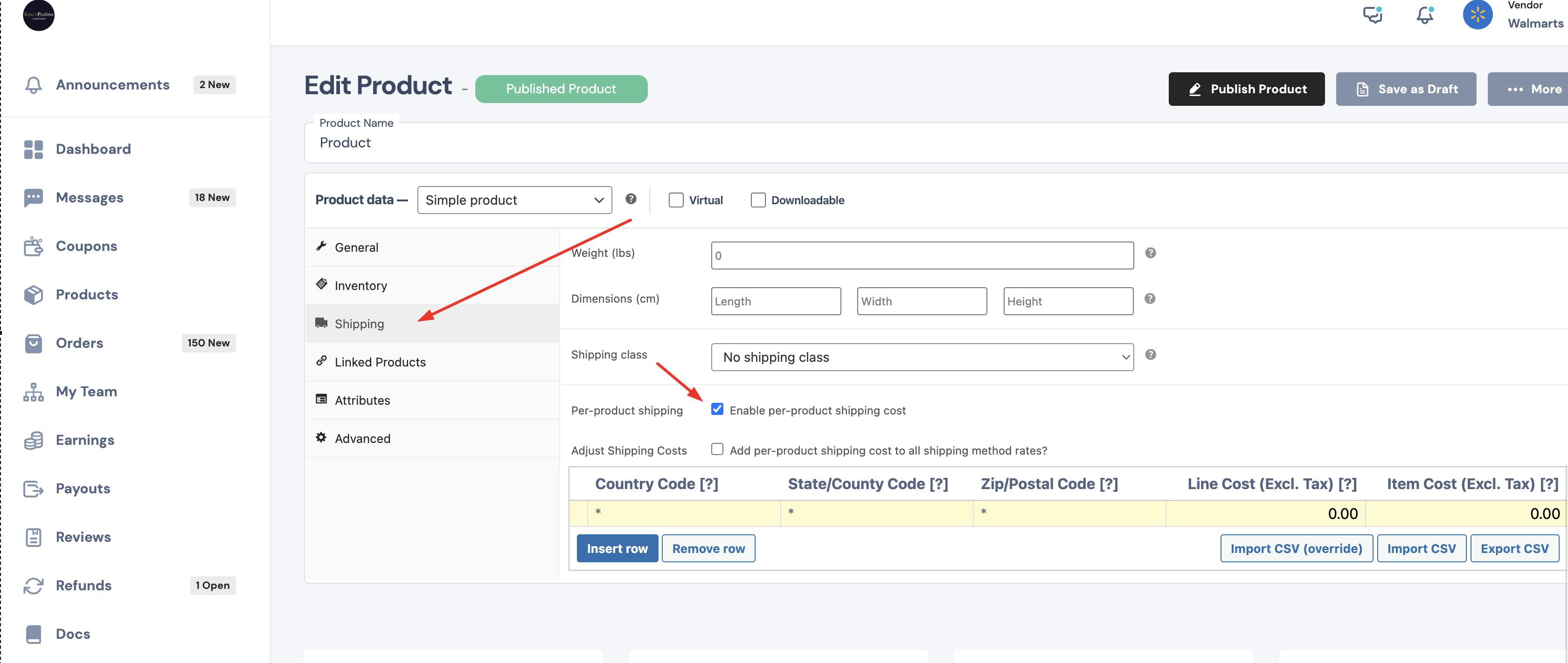The height and width of the screenshot is (663, 1568).
Task: Click the Coupons icon in sidebar
Action: pyautogui.click(x=34, y=246)
